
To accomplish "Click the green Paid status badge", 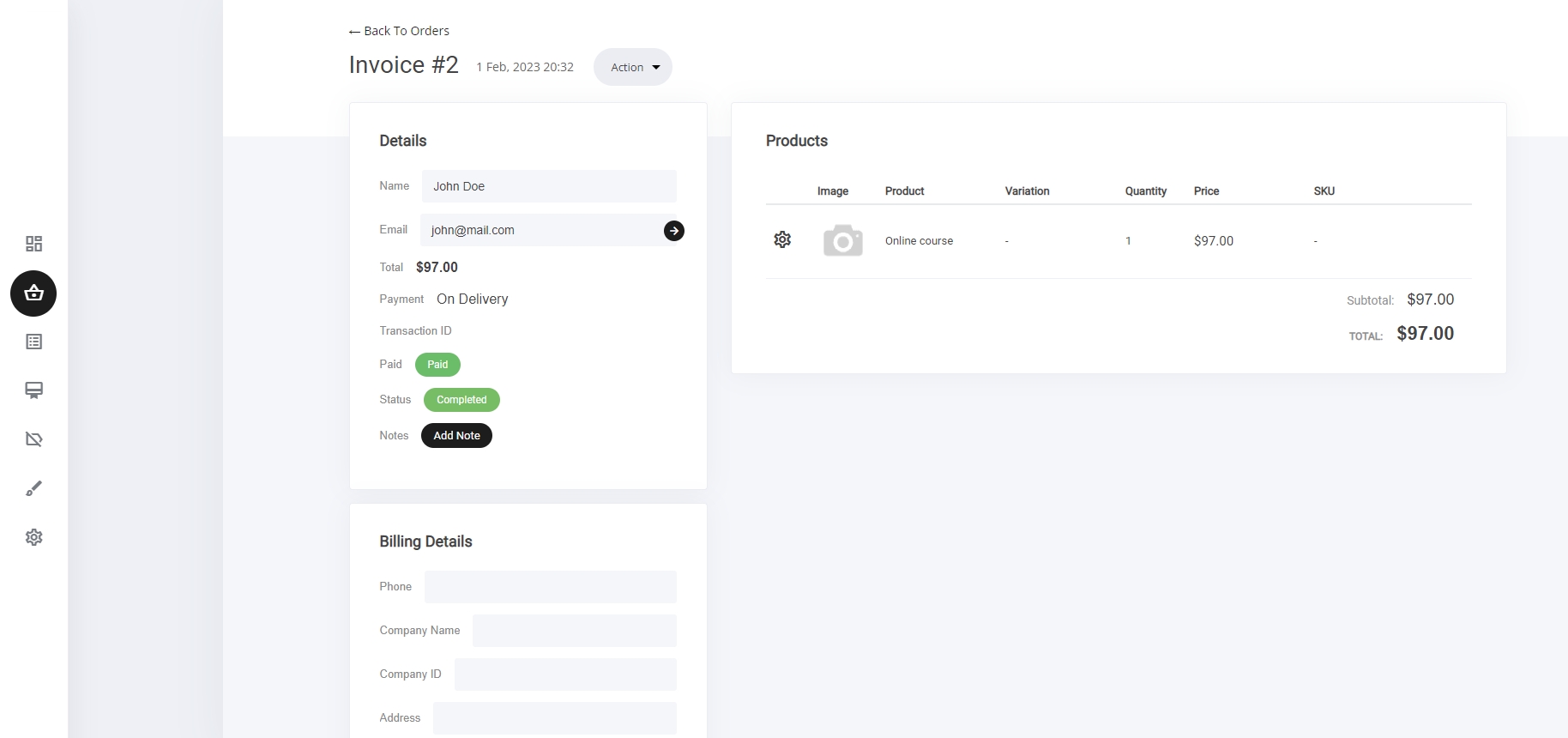I will coord(437,365).
